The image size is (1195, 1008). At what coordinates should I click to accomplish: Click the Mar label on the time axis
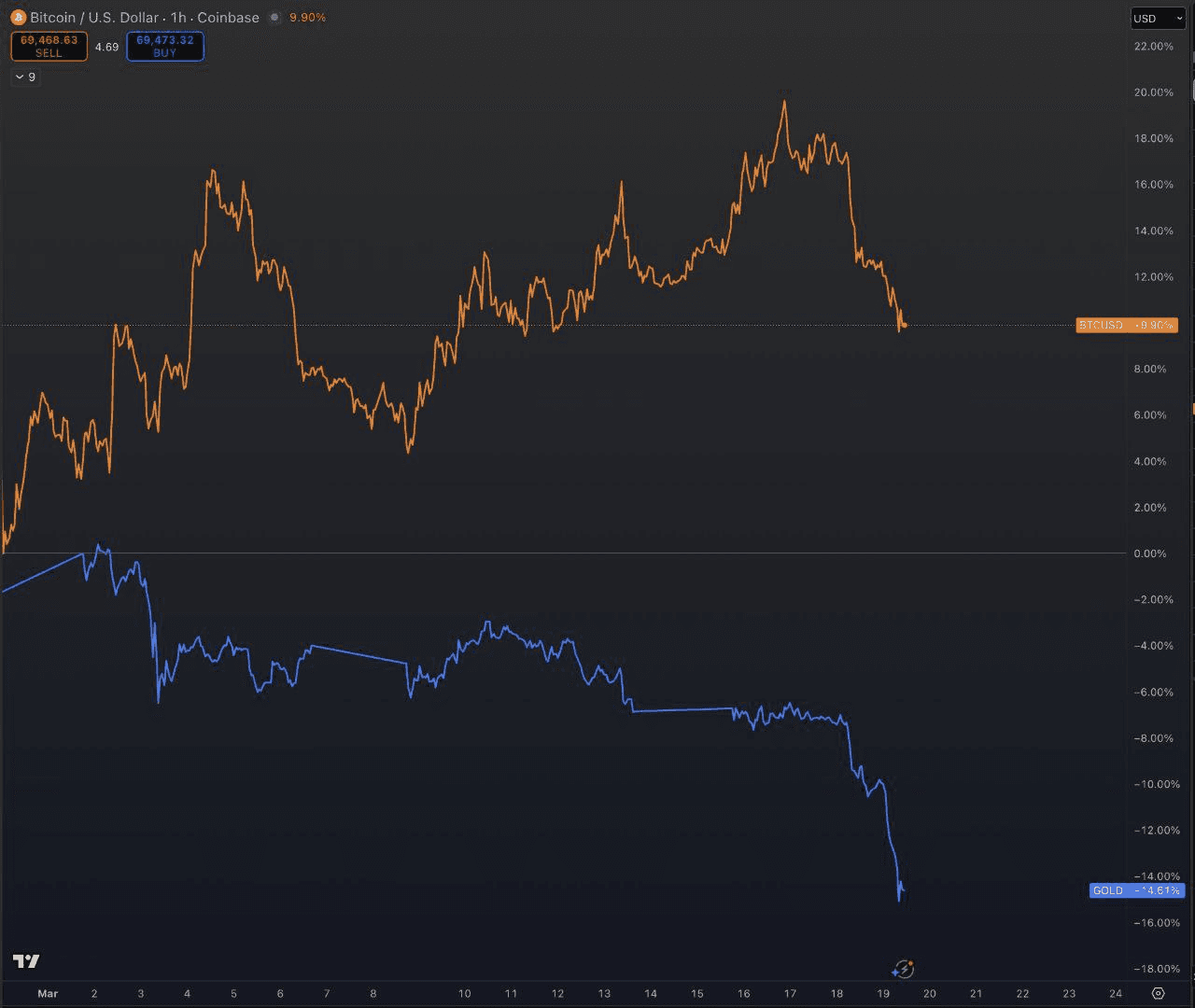pyautogui.click(x=48, y=993)
